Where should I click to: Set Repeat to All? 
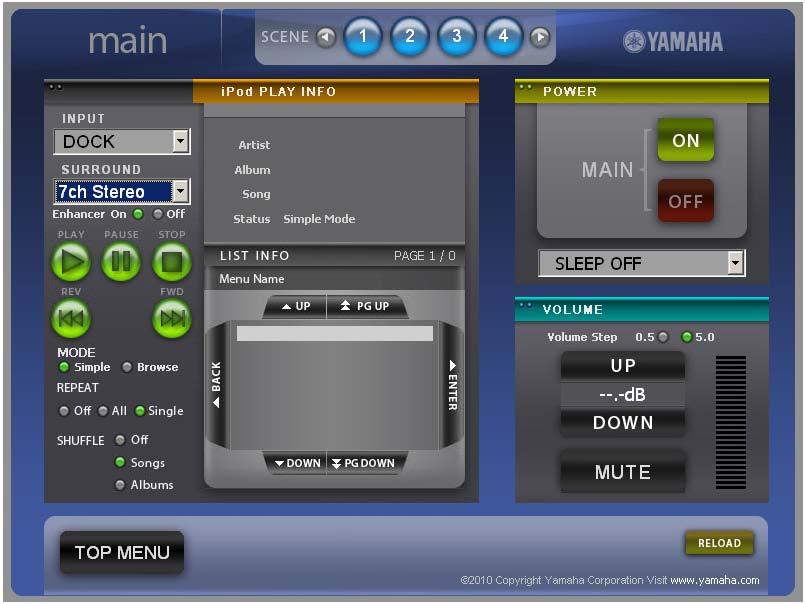103,411
